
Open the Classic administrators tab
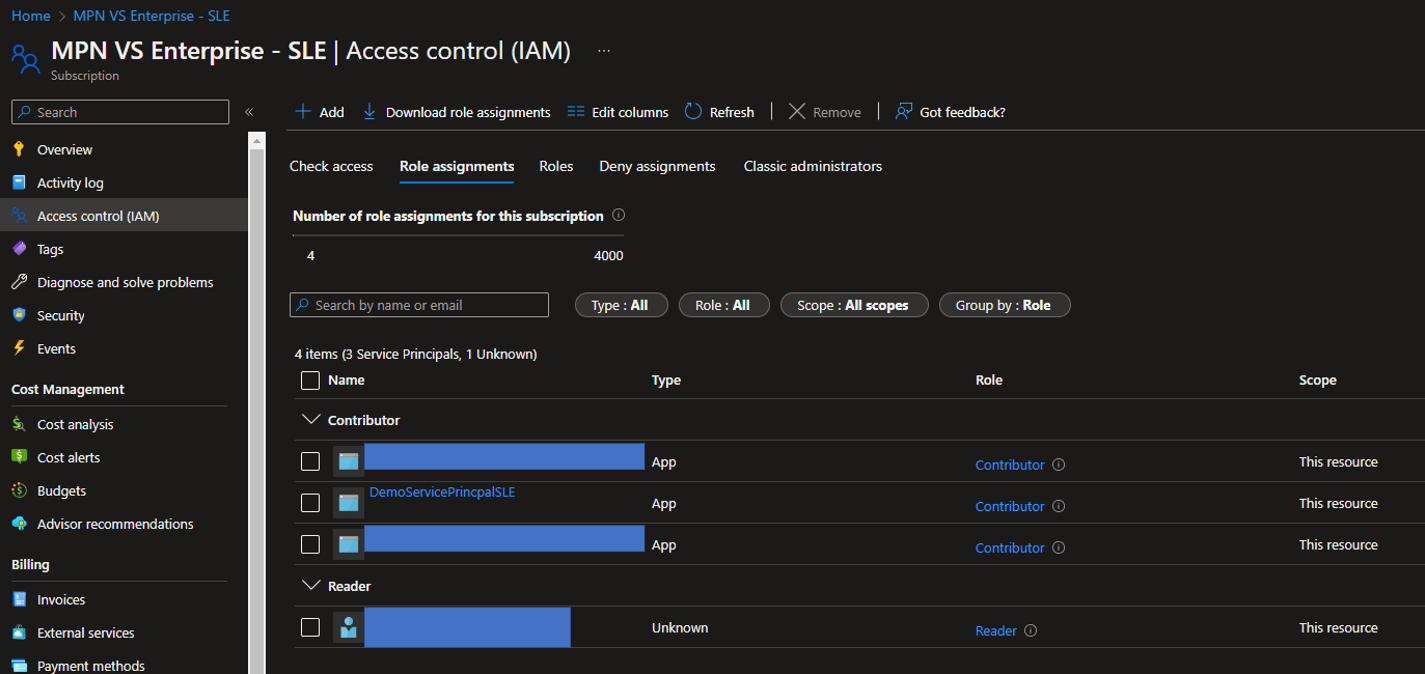pyautogui.click(x=813, y=166)
